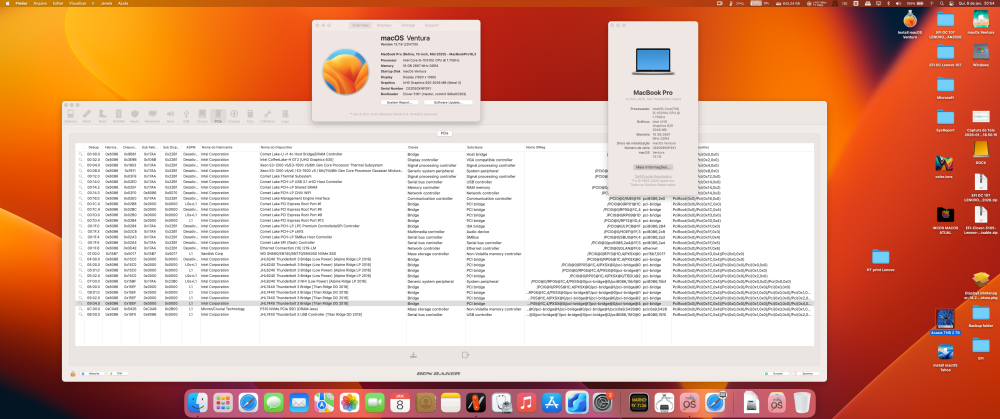Open the NVRAM section in Hackintool toolbar
Screen dimensions: 1000x419
tap(119, 115)
